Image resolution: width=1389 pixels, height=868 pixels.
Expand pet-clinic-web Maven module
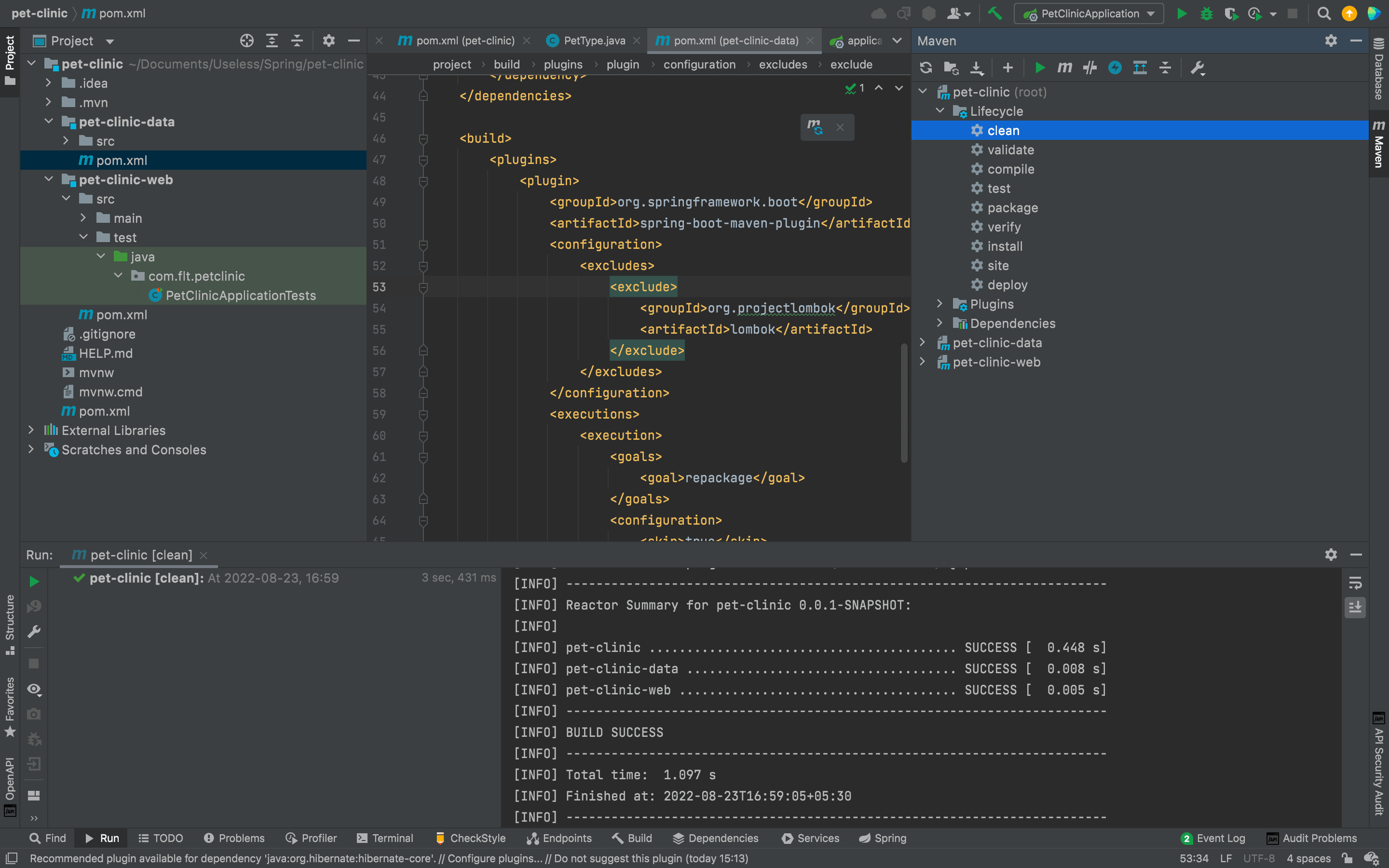(923, 362)
